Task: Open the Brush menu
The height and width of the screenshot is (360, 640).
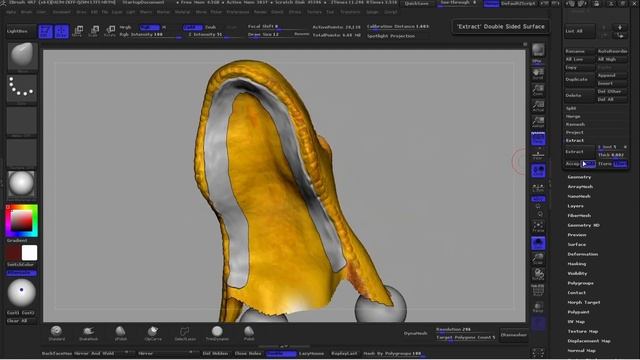Action: tap(26, 12)
